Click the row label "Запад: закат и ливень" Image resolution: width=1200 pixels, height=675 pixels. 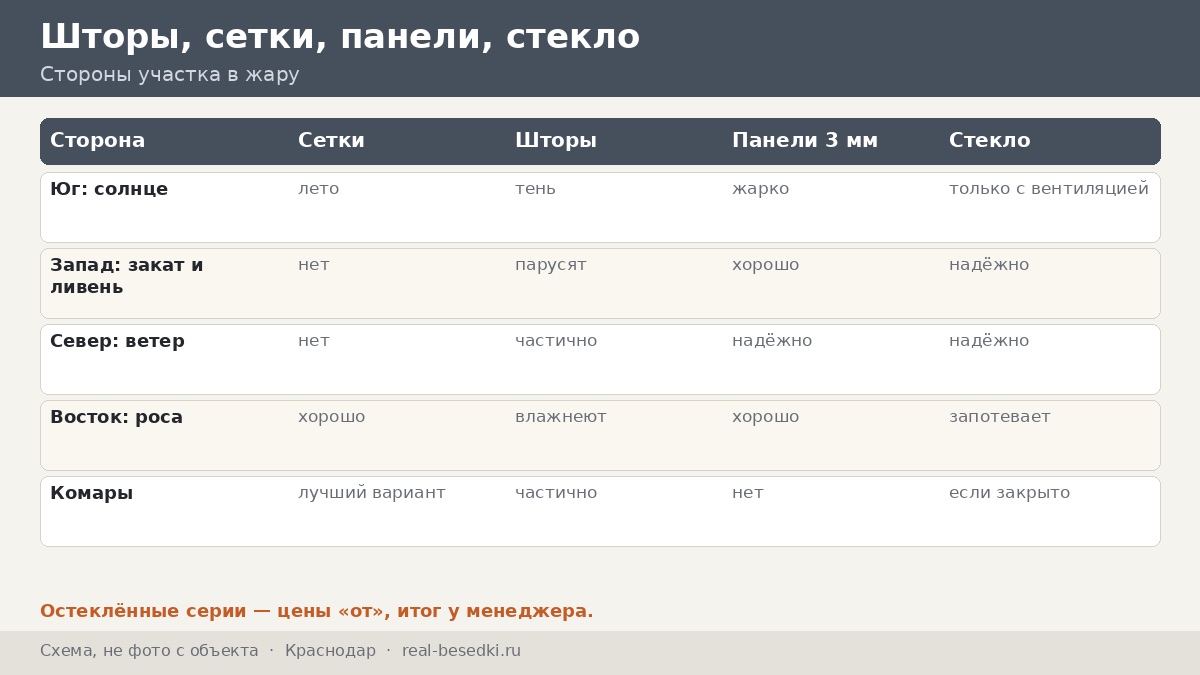[x=127, y=276]
